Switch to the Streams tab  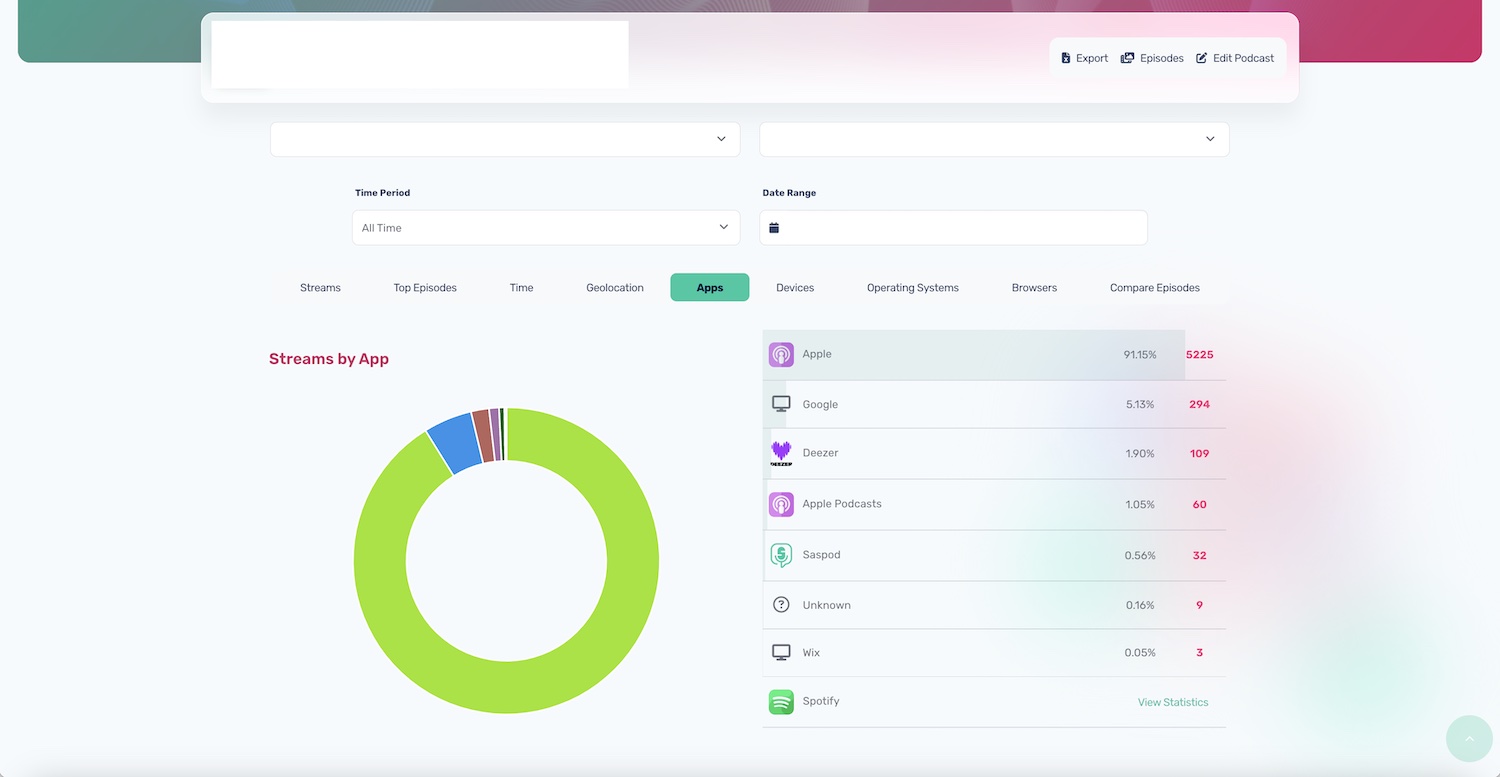coord(320,288)
